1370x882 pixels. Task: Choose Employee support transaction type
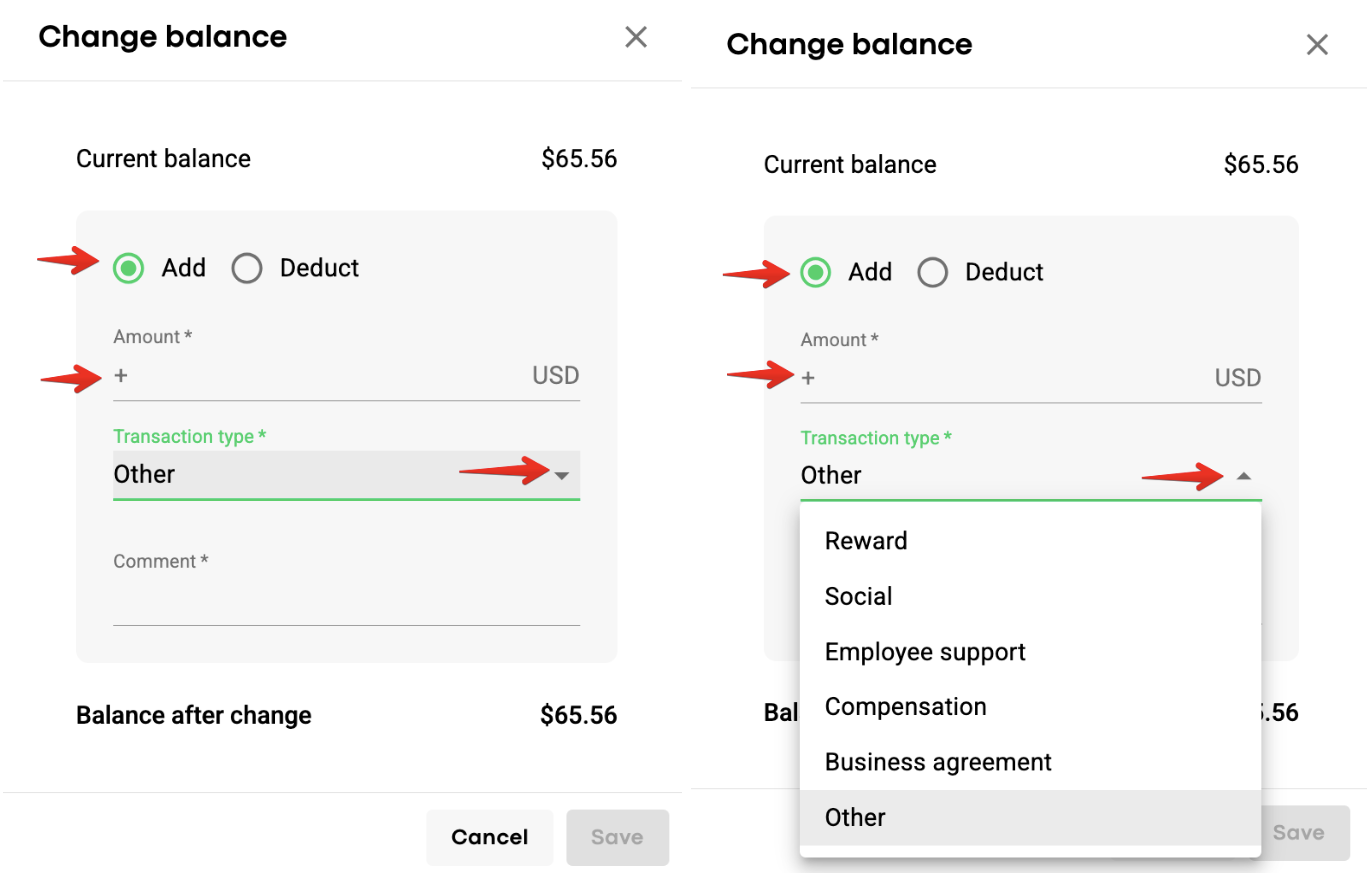[x=925, y=652]
